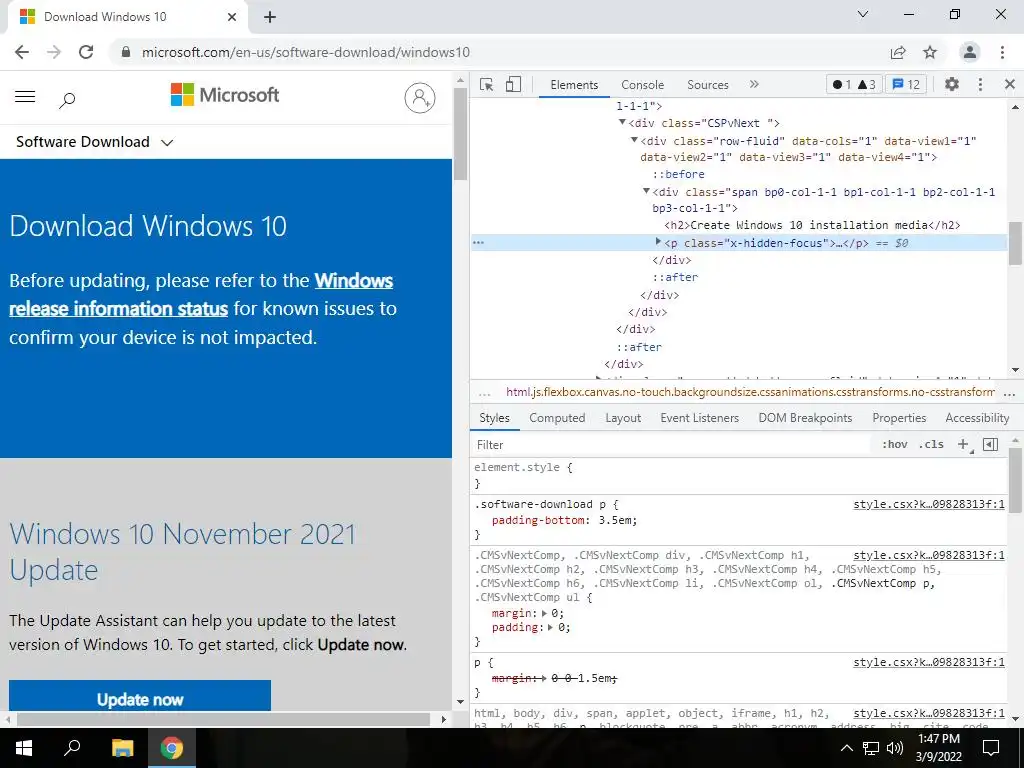Toggle the .cls class editor
The height and width of the screenshot is (768, 1024).
click(931, 445)
